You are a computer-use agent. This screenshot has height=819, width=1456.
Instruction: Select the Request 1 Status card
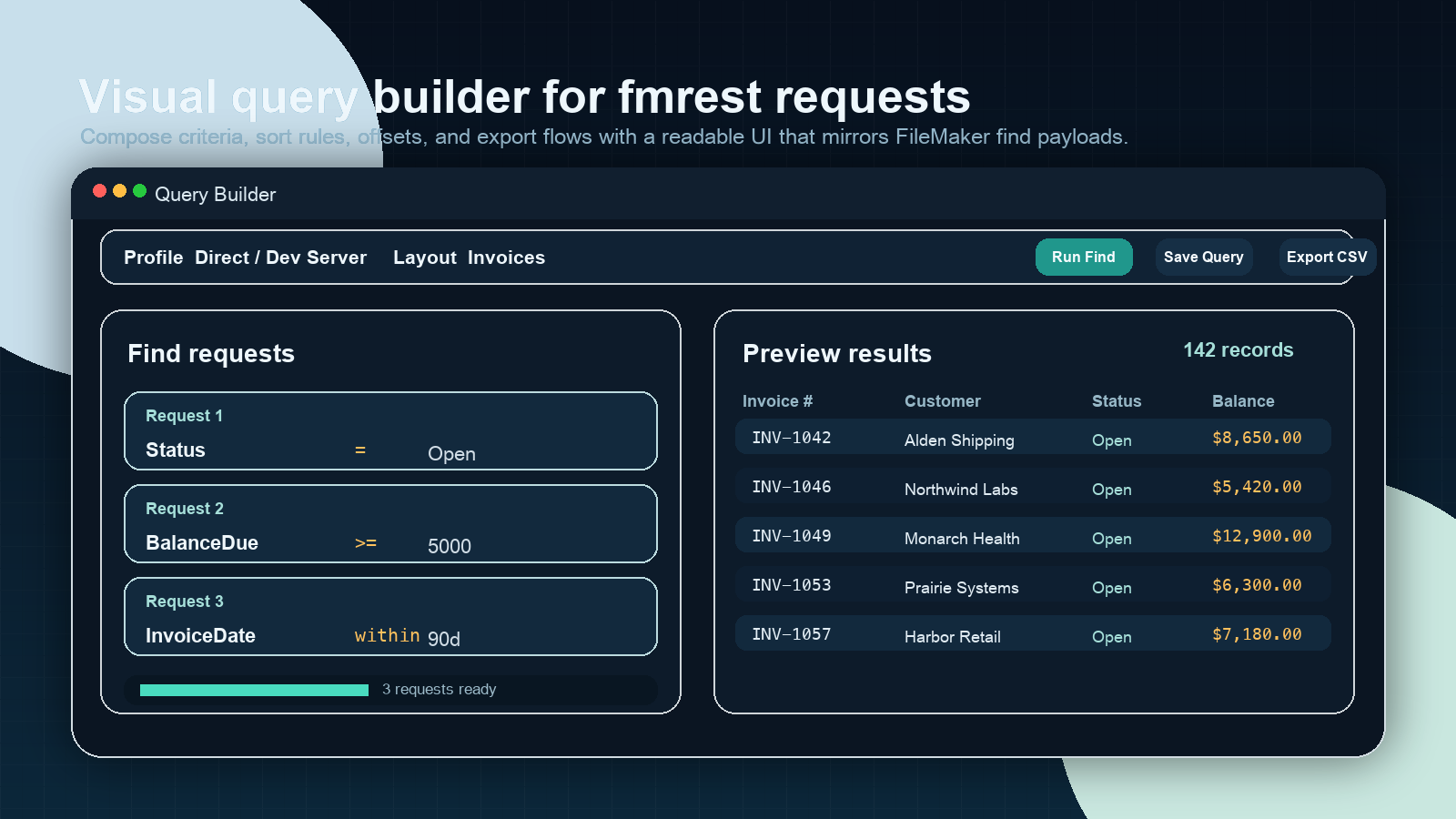pos(390,431)
